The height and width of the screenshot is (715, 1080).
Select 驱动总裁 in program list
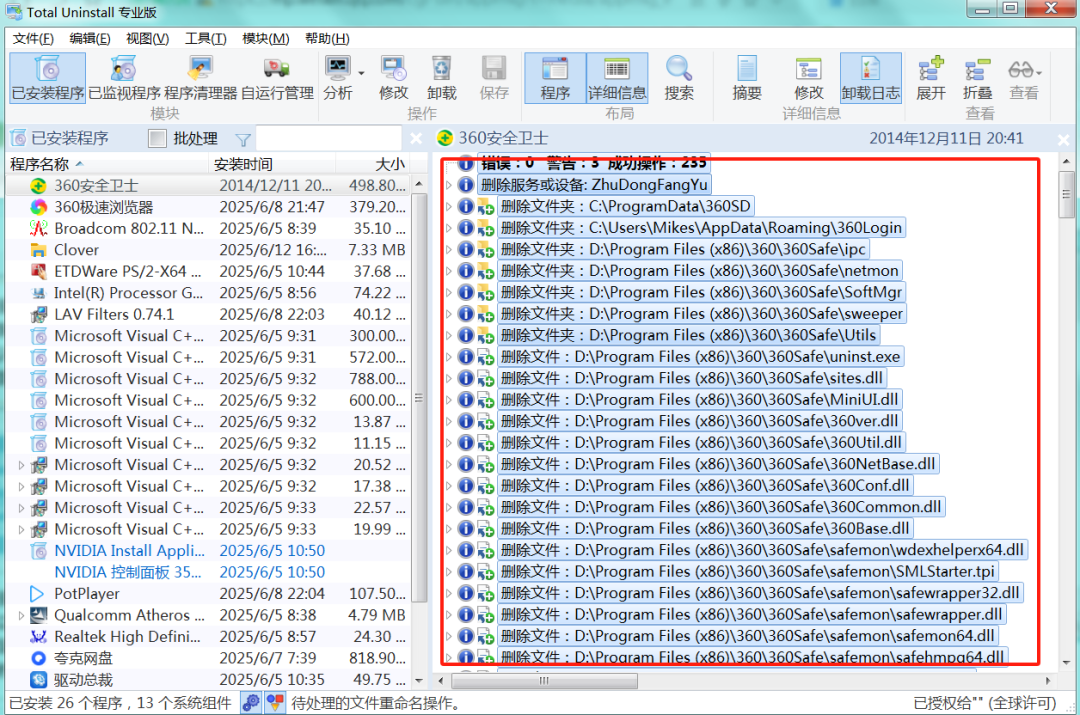[x=209, y=679]
